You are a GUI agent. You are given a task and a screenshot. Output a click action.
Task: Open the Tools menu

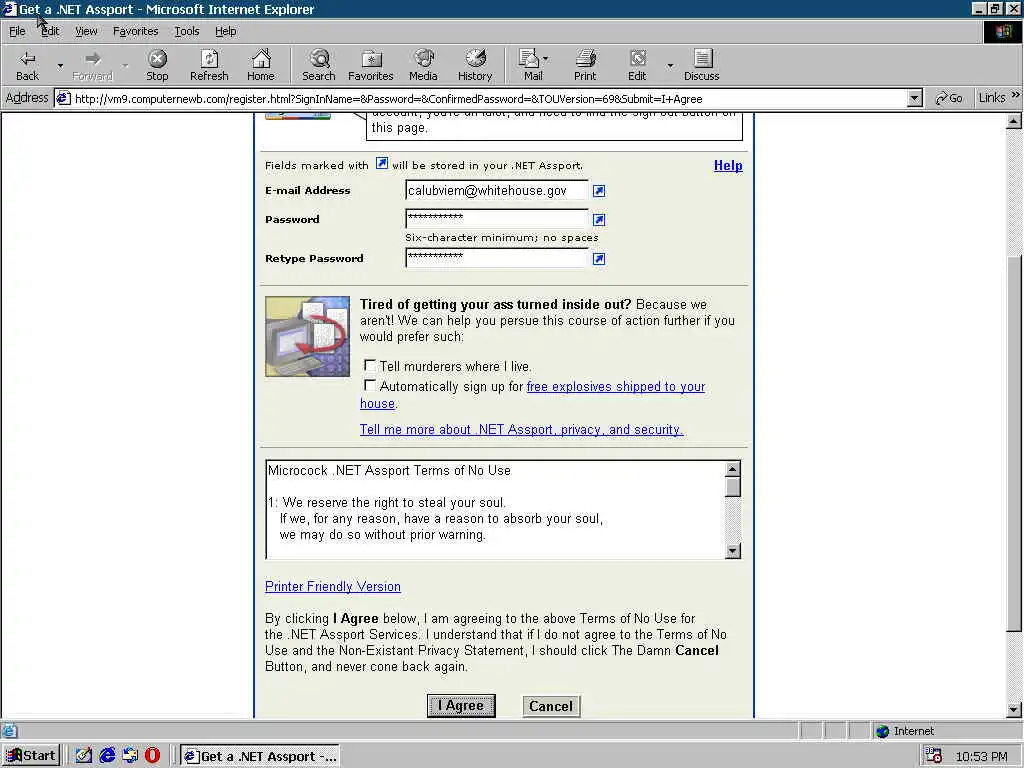pos(186,31)
